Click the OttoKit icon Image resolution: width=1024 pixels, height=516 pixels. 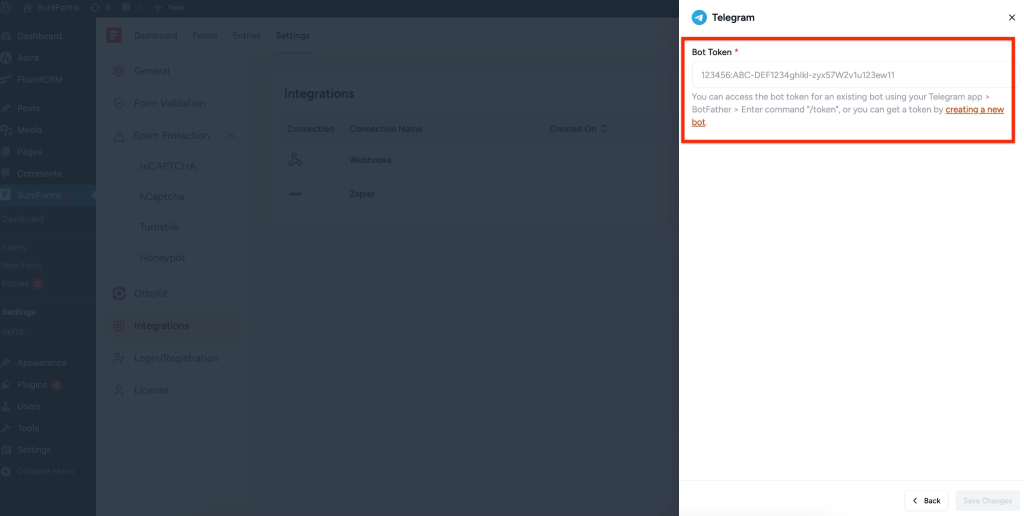119,293
